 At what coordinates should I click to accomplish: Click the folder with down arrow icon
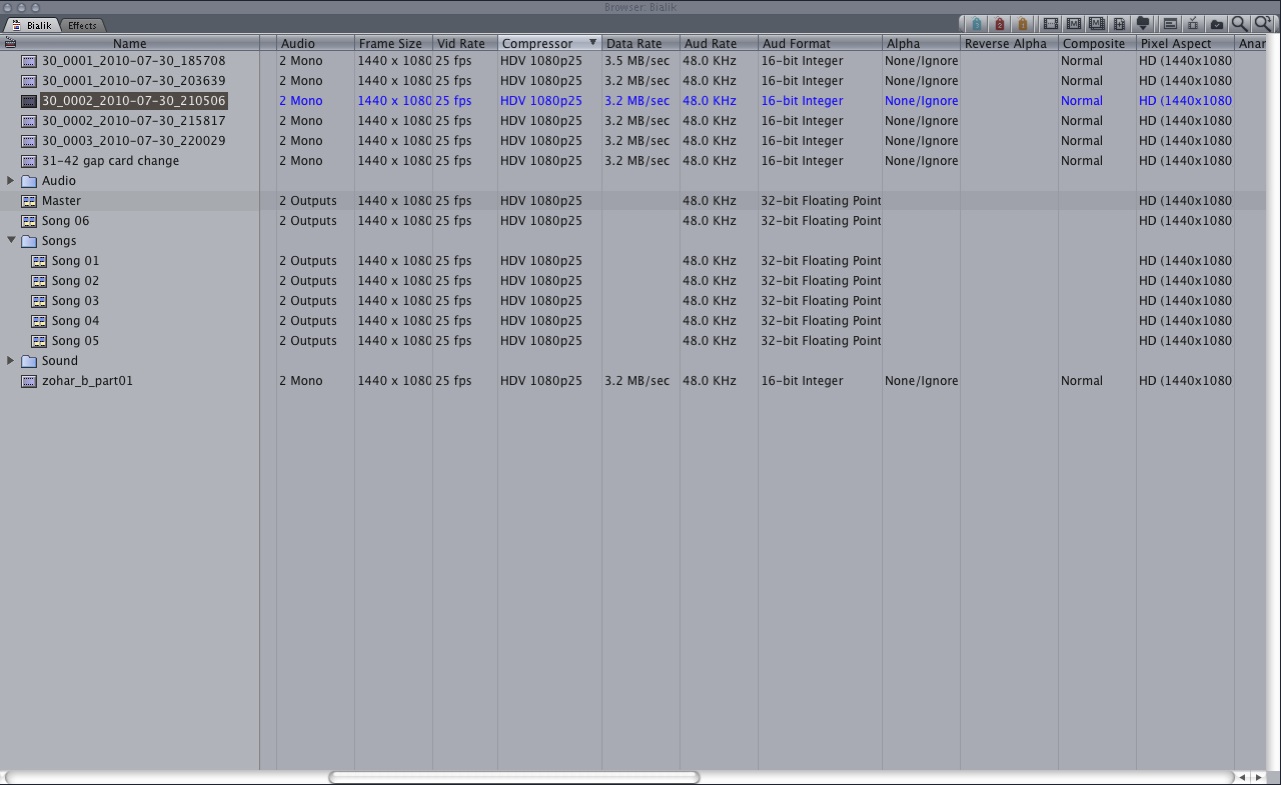click(1142, 24)
